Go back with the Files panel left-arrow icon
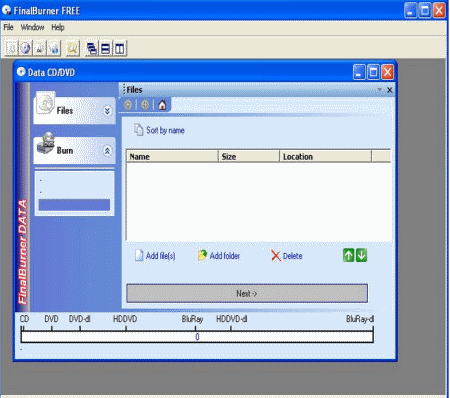Screen dimensions: 450x398 tap(128, 105)
